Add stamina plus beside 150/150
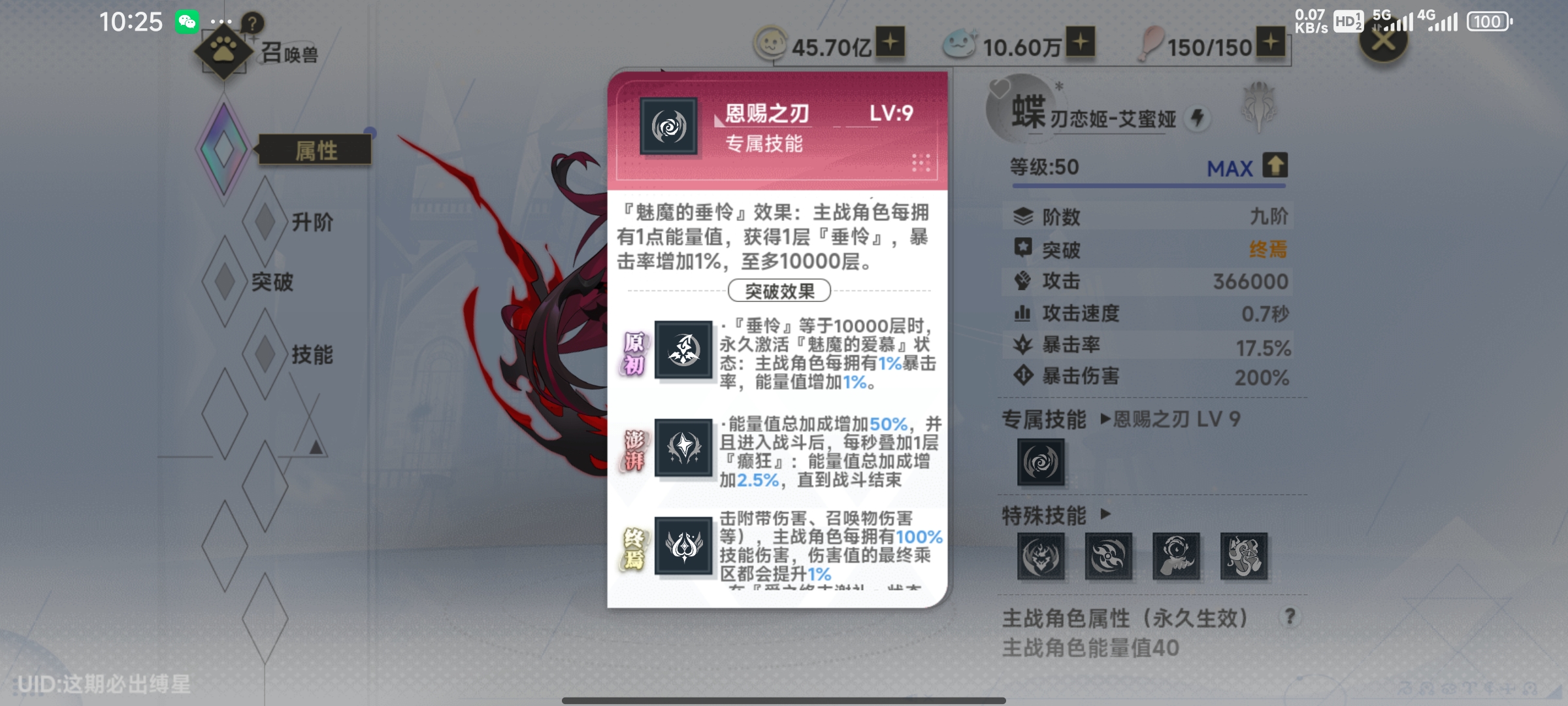This screenshot has width=1568, height=706. point(1271,42)
